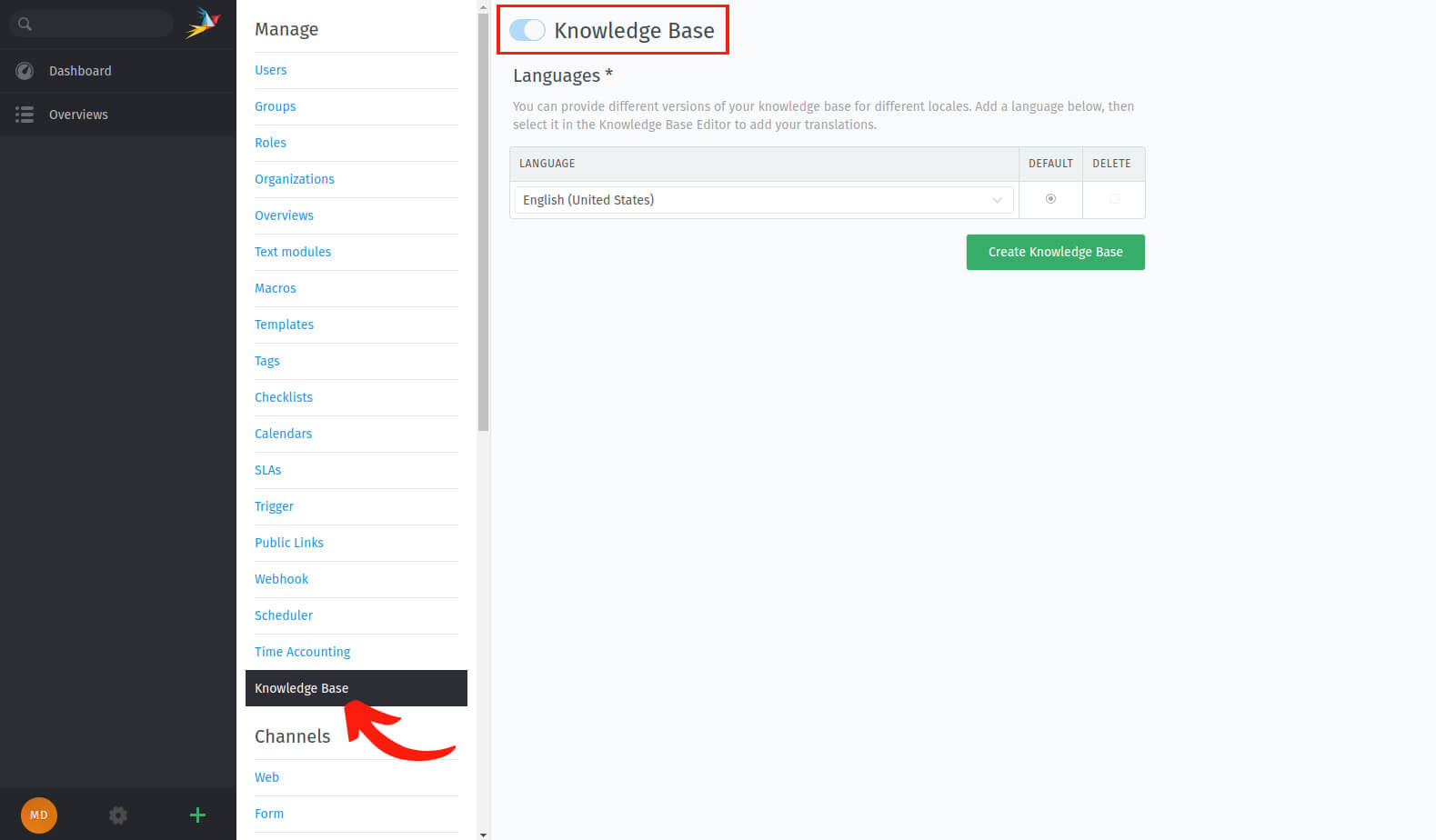
Task: Open the MD user avatar menu
Action: point(39,815)
